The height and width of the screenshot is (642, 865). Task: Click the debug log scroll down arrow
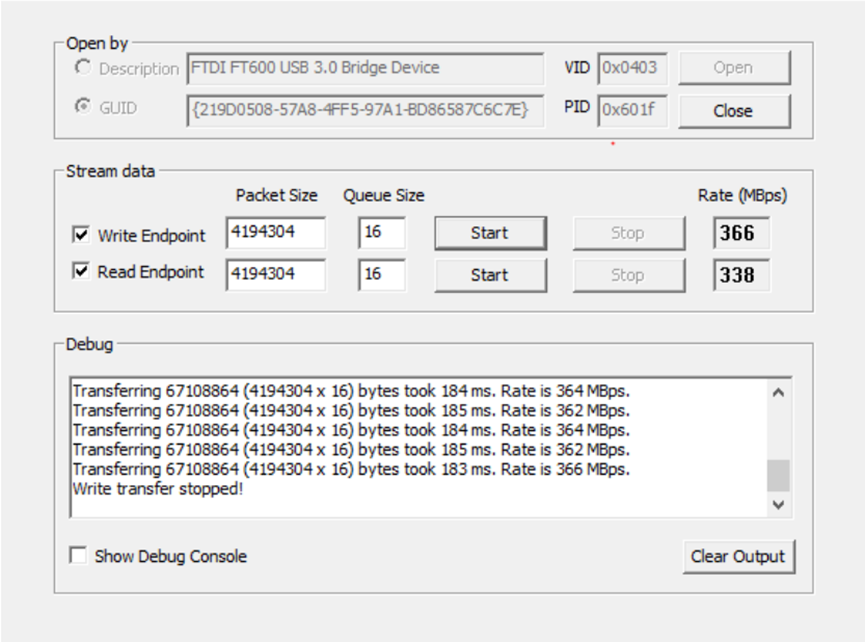click(x=778, y=504)
